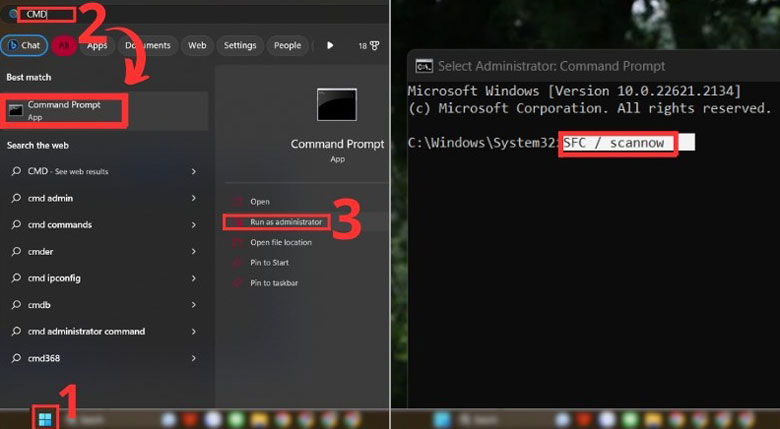780x429 pixels.
Task: Switch to the Documents filter tab
Action: click(x=148, y=45)
